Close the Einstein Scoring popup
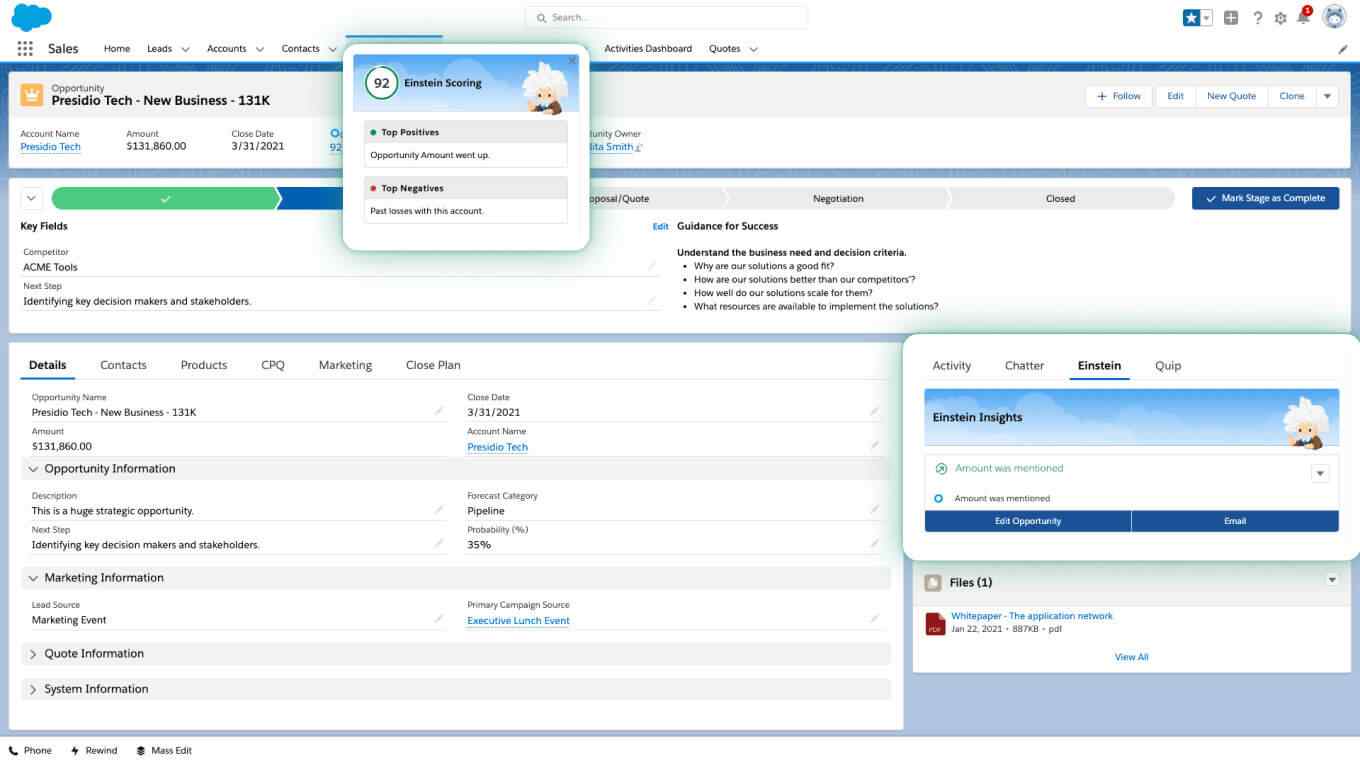The height and width of the screenshot is (765, 1360). point(572,61)
